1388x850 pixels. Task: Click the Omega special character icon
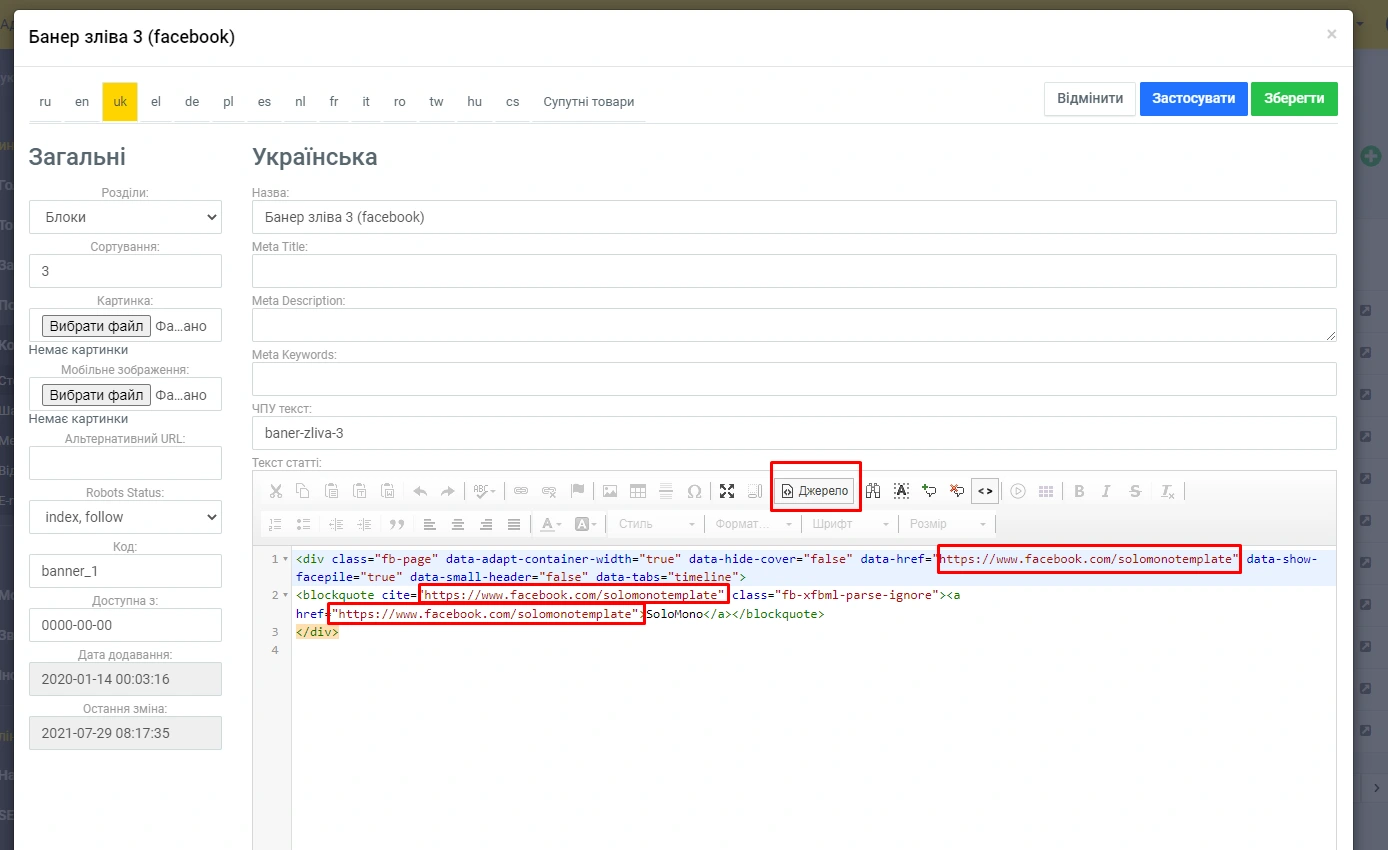tap(694, 491)
